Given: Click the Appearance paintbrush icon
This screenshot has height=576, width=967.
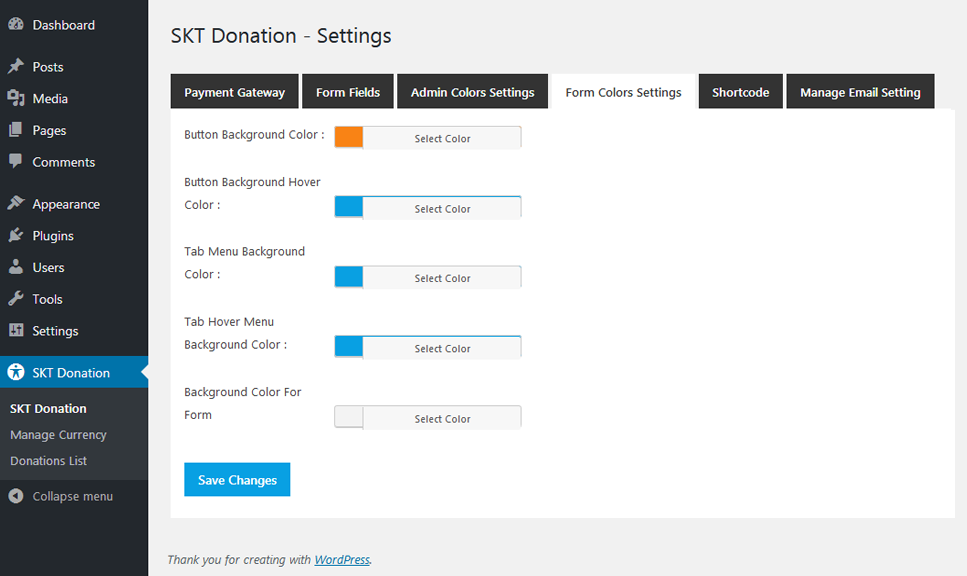Looking at the screenshot, I should click(x=16, y=204).
